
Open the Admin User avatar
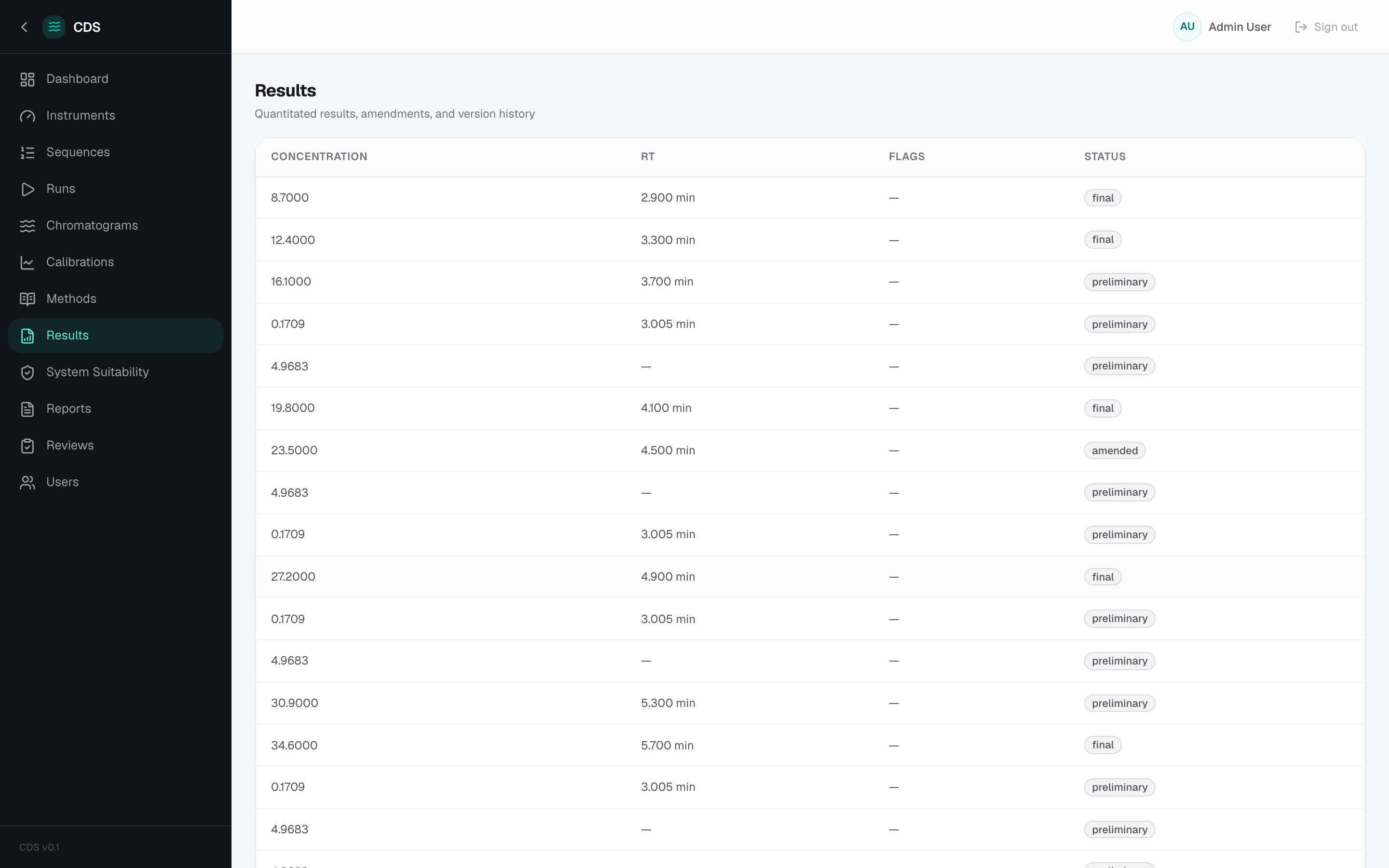[x=1187, y=27]
